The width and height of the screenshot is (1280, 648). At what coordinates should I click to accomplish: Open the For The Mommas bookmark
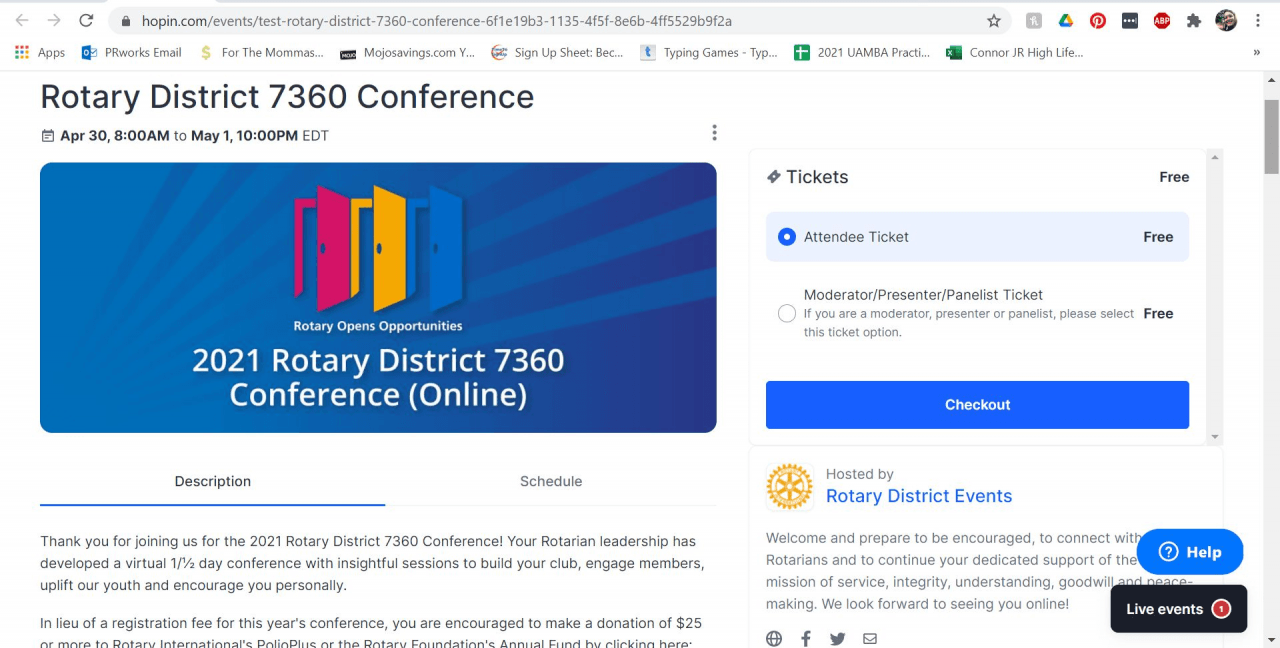262,53
